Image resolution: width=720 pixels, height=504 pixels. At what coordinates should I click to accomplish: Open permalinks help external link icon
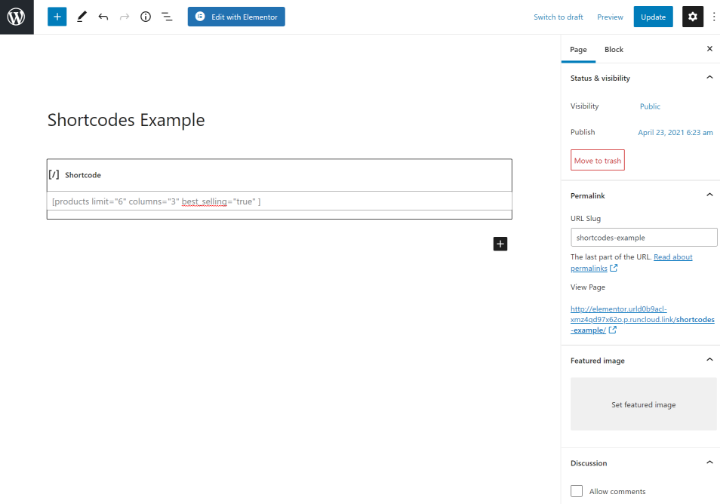coord(614,268)
